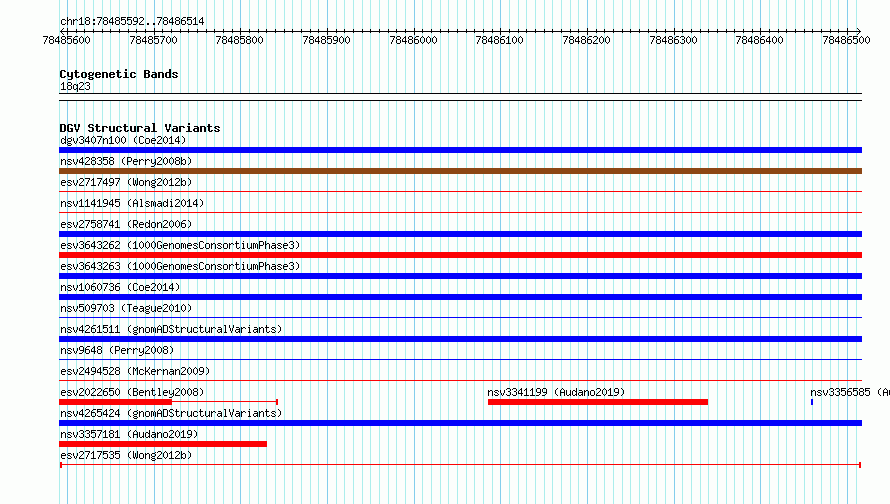The image size is (890, 504).
Task: Open variant nsv3357181 (Audano2019) label
Action: point(129,434)
